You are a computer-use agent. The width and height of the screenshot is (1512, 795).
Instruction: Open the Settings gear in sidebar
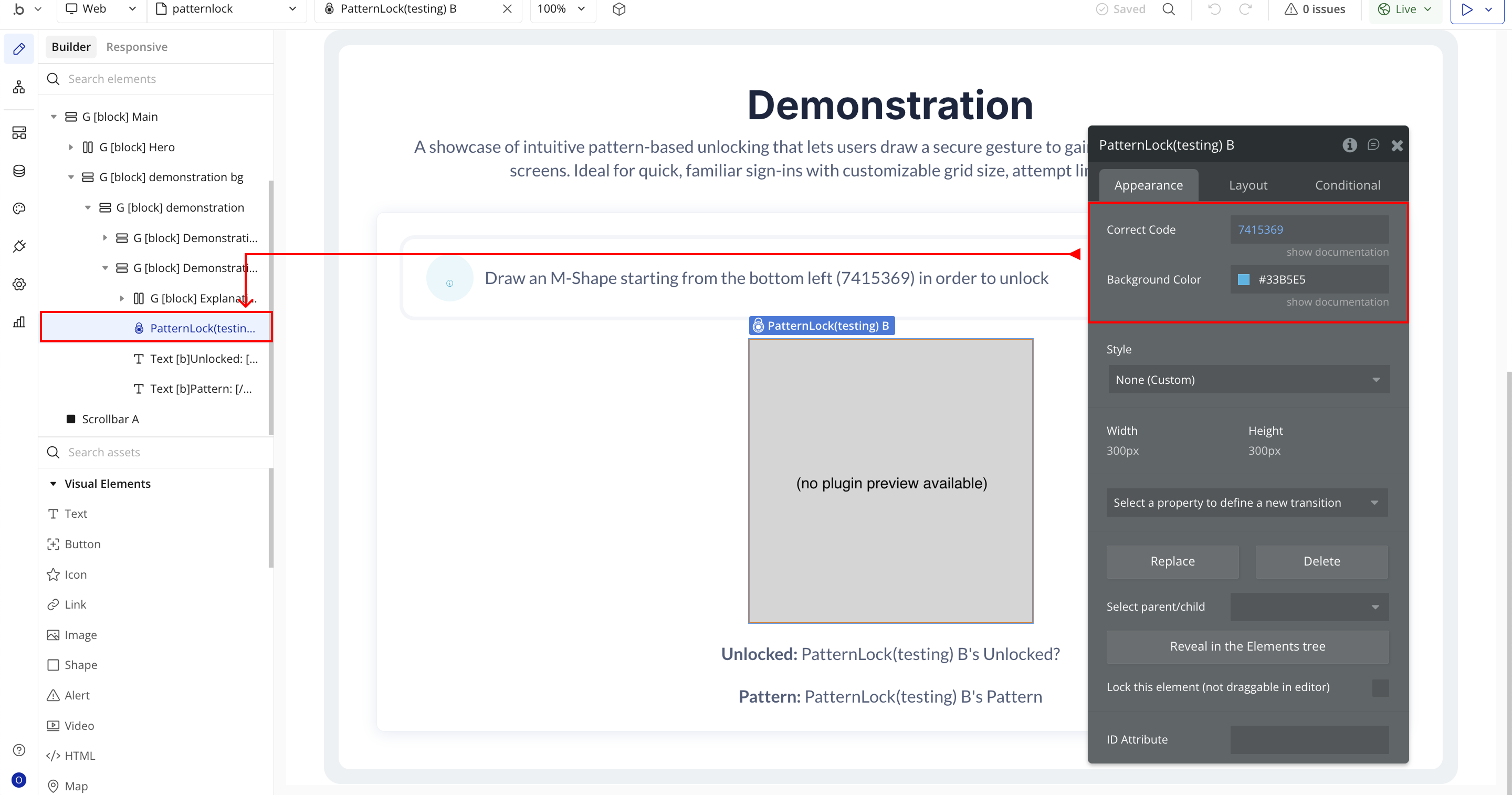[19, 284]
